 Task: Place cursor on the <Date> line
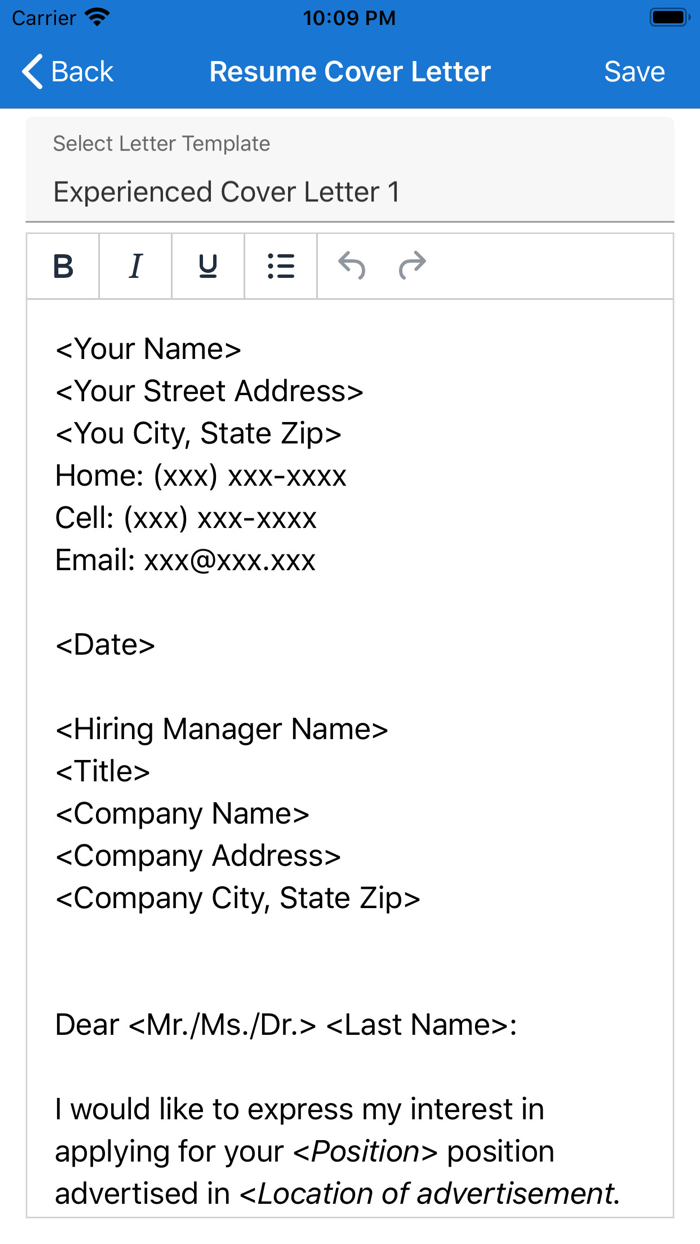(x=104, y=644)
